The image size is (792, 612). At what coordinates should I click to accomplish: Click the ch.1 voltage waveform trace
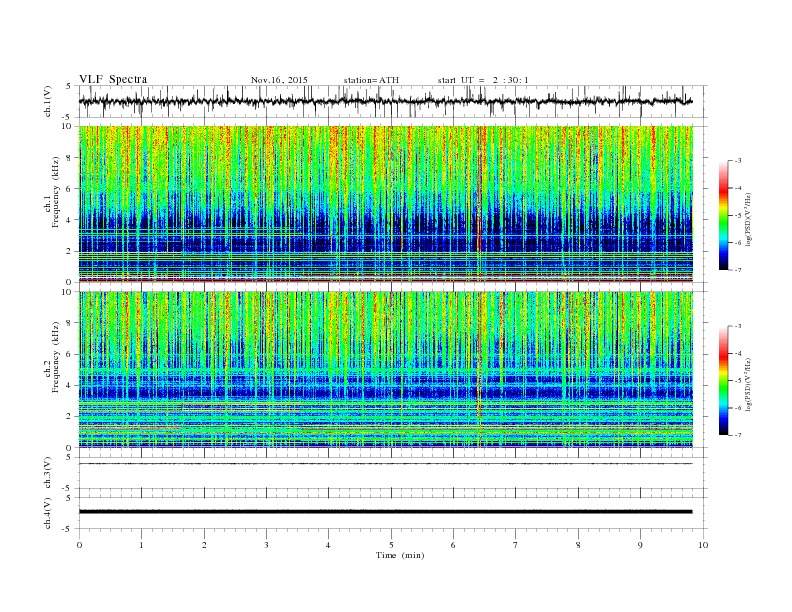pos(386,101)
